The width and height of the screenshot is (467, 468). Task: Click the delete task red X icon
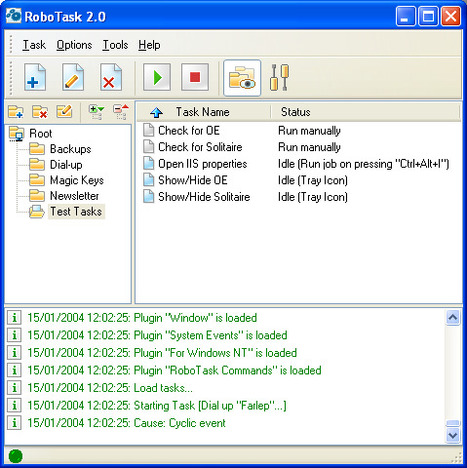click(111, 77)
